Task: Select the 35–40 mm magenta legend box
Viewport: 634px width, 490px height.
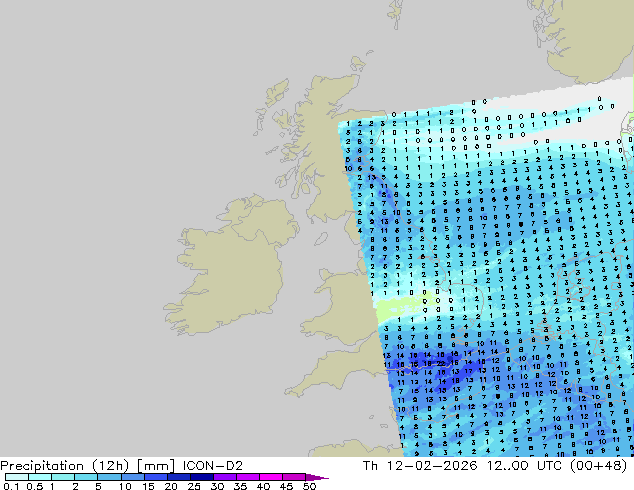Action: 247,477
